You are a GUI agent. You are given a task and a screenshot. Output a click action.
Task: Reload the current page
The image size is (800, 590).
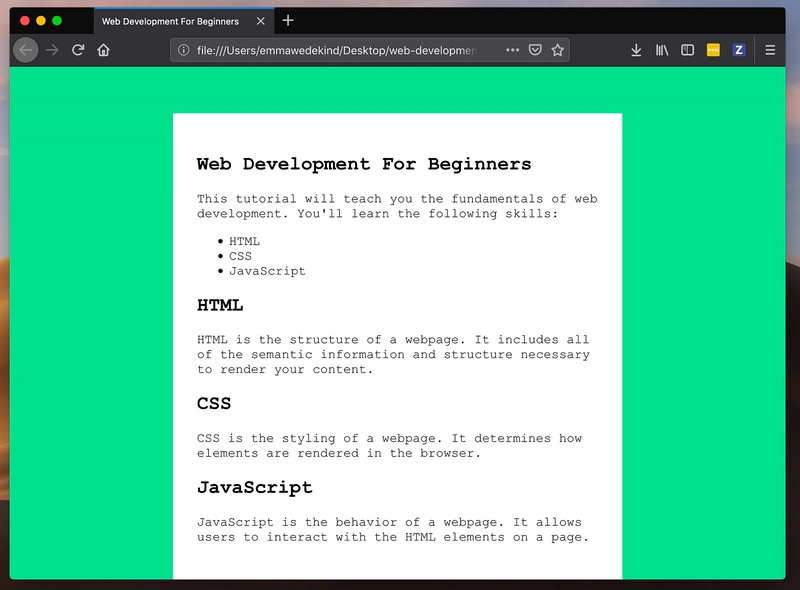tap(78, 50)
